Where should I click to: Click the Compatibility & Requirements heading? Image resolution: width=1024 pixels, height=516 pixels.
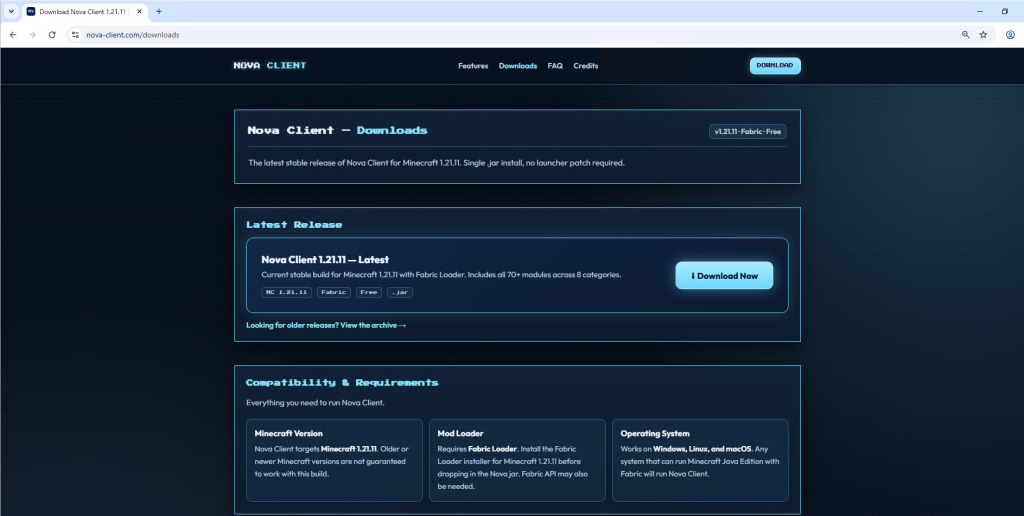coord(342,382)
